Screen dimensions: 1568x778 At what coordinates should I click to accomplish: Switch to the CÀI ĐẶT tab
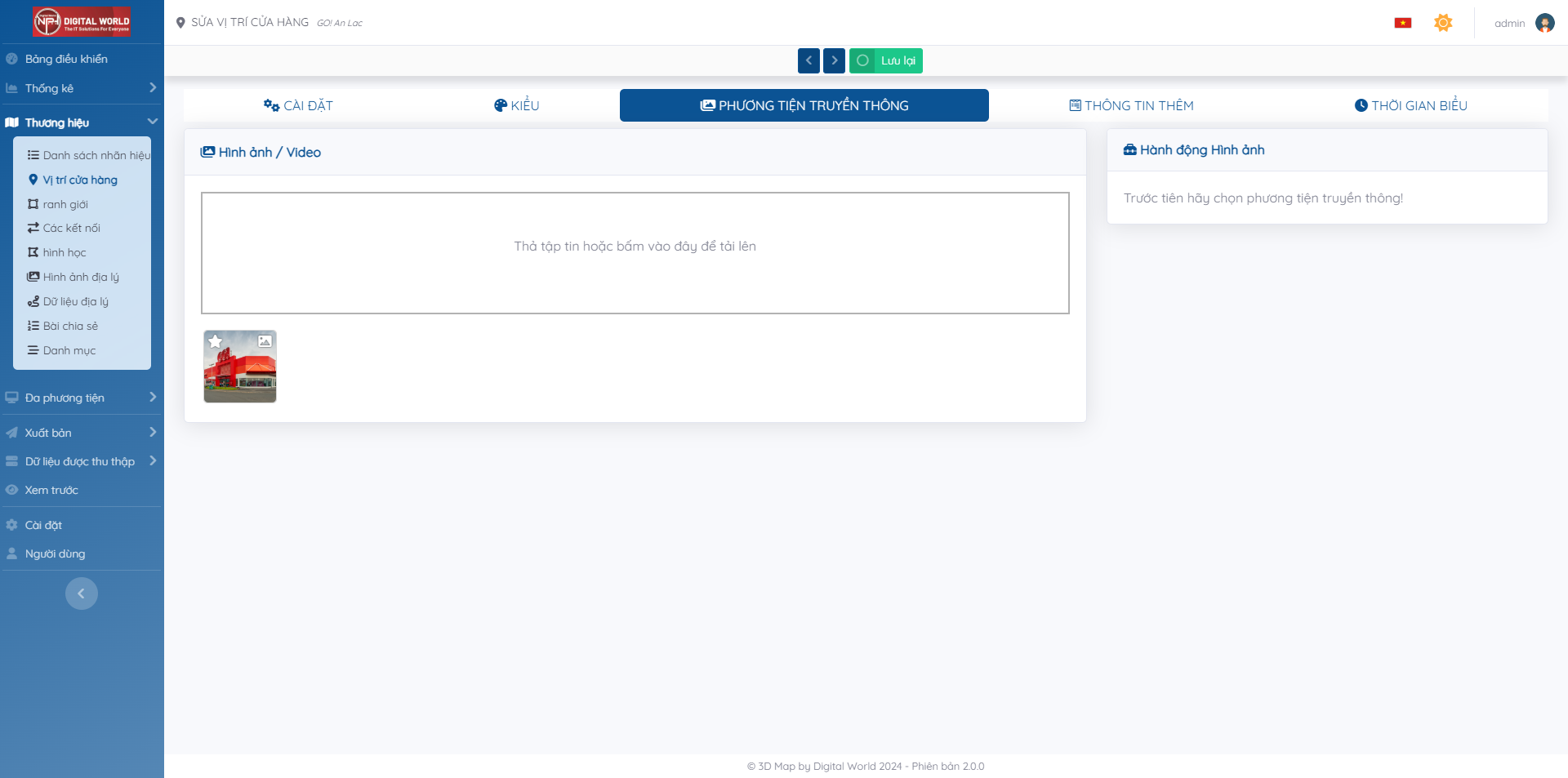[298, 105]
